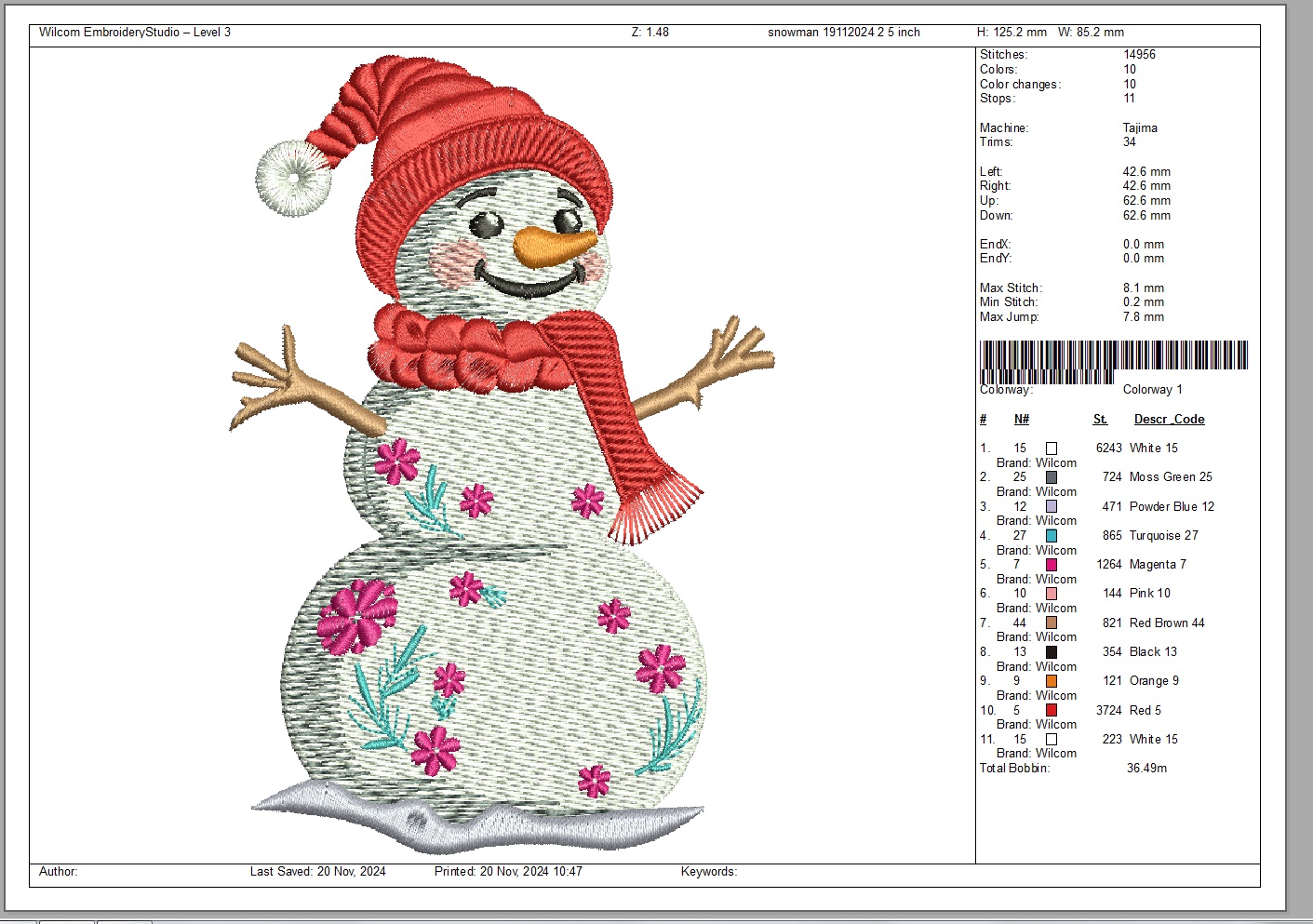
Task: Select the Powder Blue 12 thread swatch
Action: (x=1051, y=506)
